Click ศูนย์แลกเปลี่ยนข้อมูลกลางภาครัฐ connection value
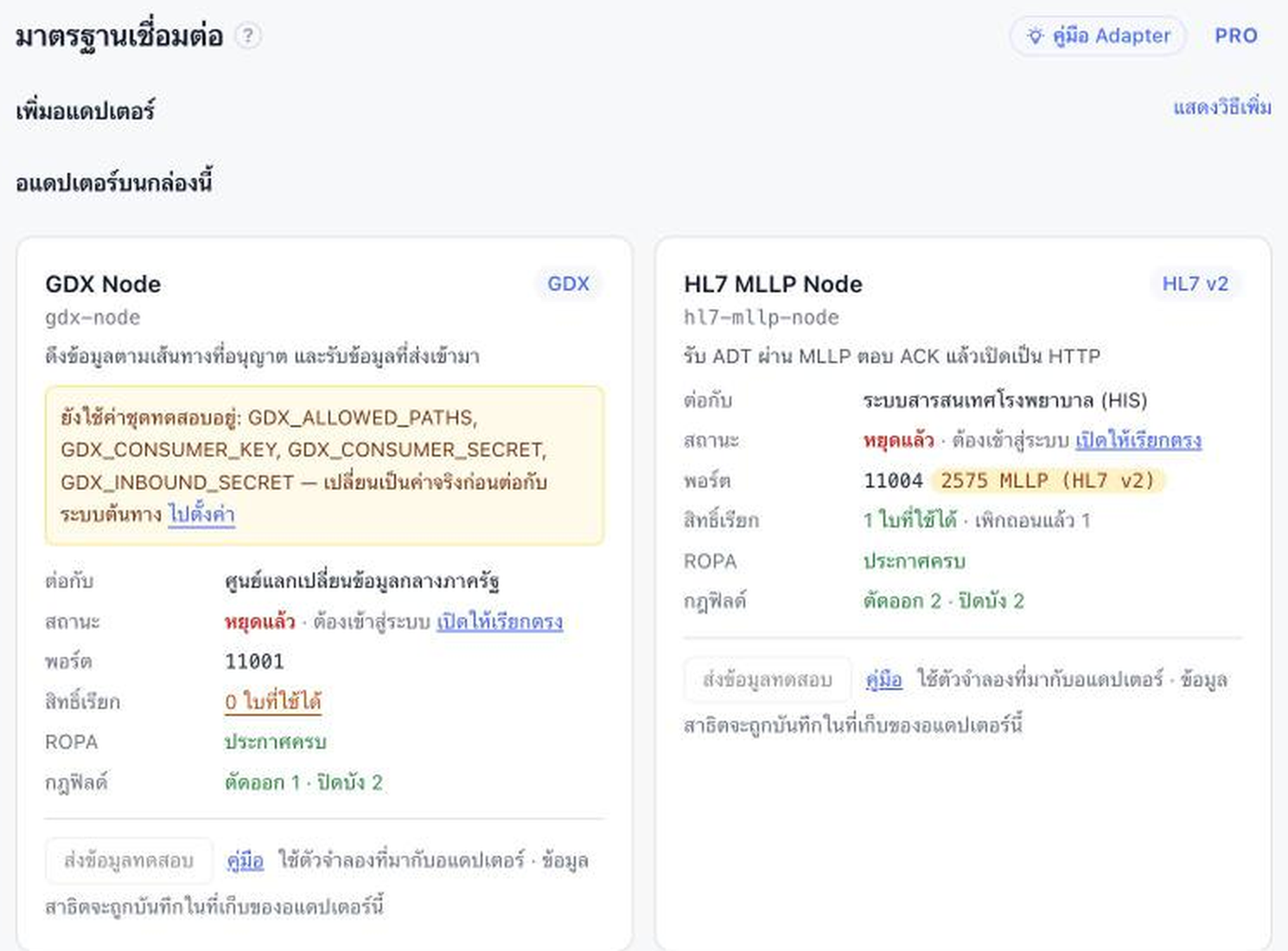The image size is (1288, 951). tap(362, 581)
